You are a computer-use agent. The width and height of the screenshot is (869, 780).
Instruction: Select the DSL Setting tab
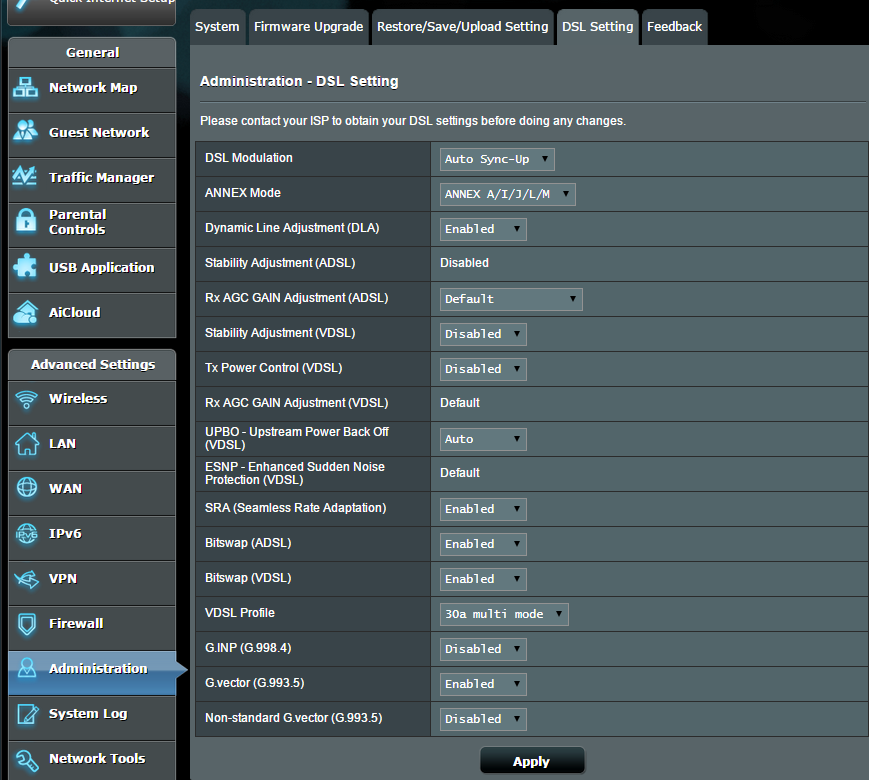pyautogui.click(x=597, y=27)
